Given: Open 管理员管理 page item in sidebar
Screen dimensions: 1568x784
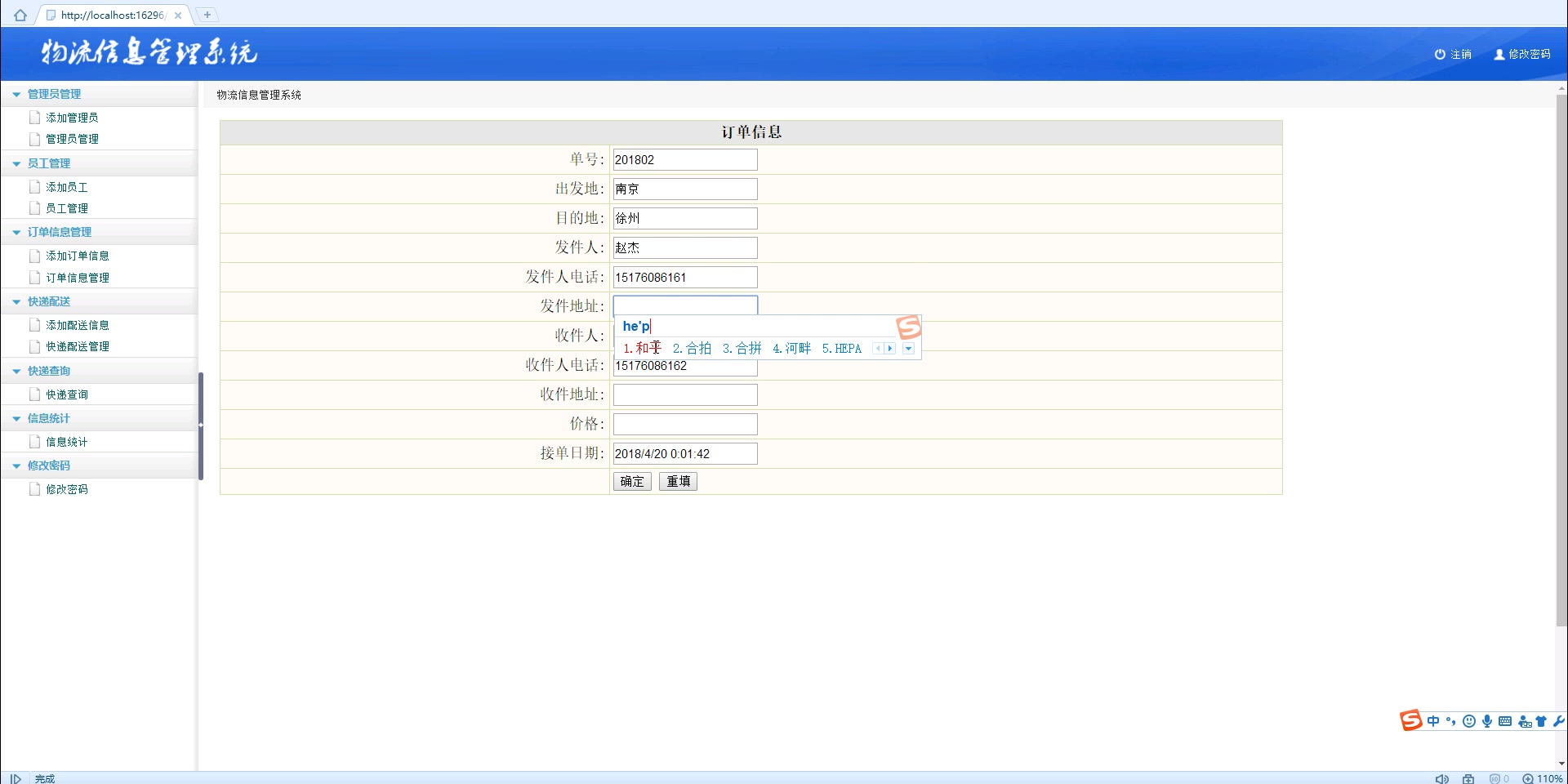Looking at the screenshot, I should (x=72, y=139).
